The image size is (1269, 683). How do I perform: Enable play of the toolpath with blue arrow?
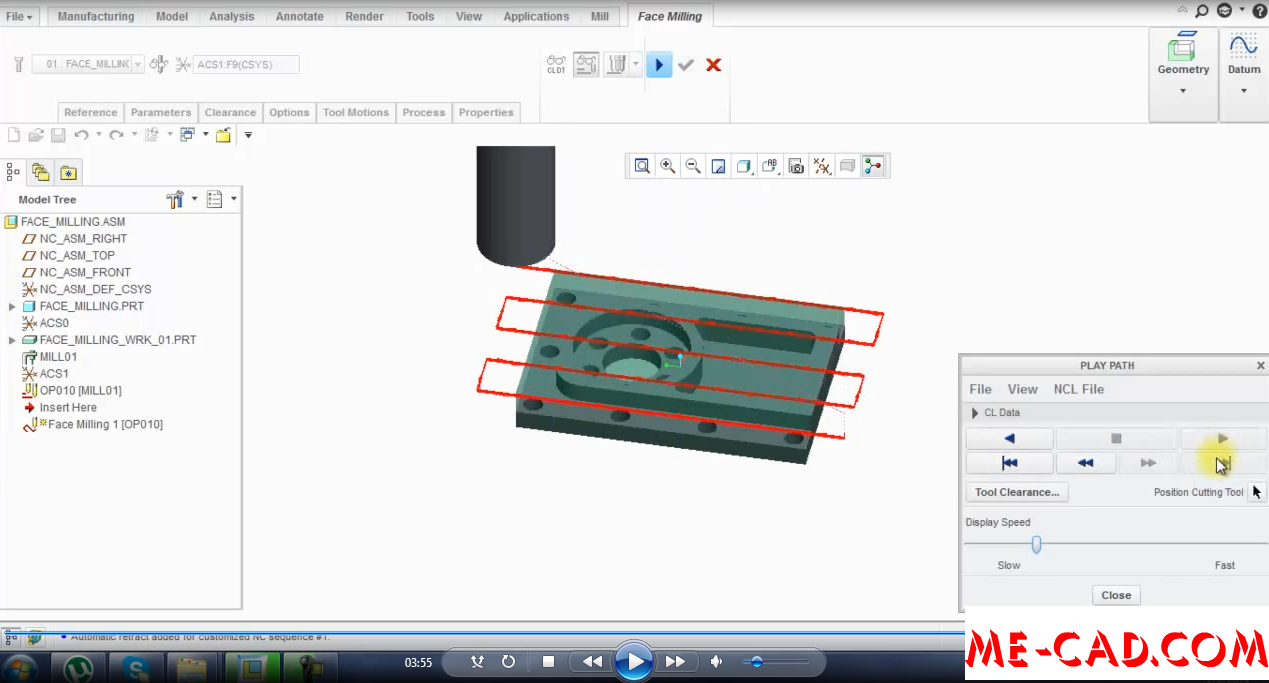[659, 65]
